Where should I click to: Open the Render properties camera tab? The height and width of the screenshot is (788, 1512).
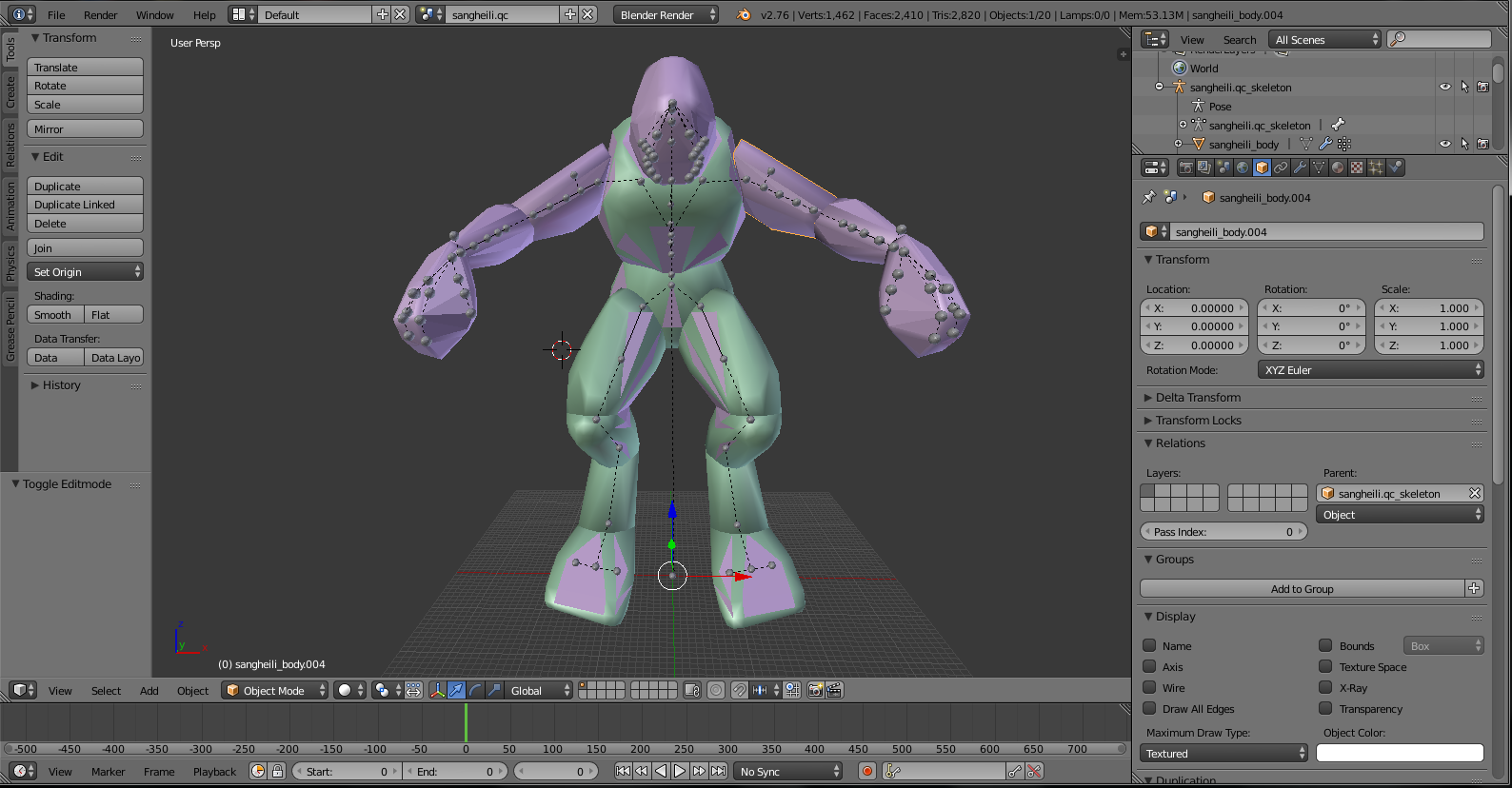point(1185,167)
